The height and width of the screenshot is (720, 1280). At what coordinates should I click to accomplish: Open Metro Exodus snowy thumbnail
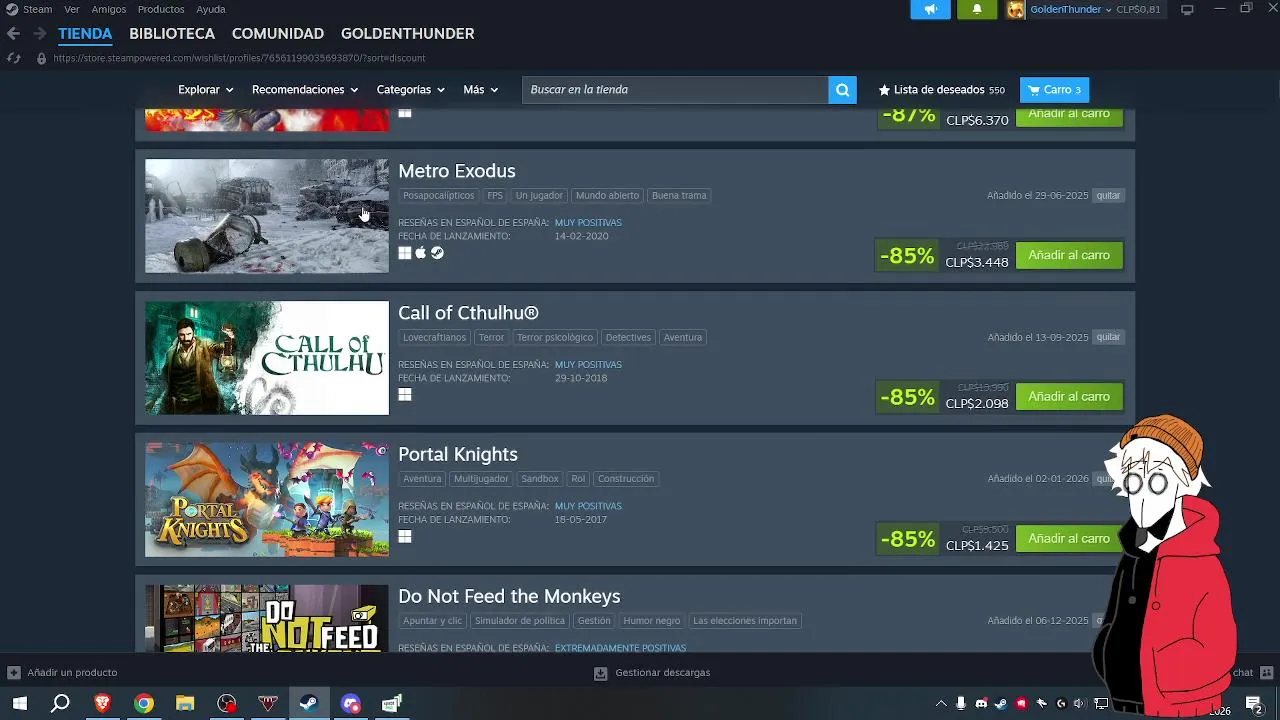tap(267, 216)
